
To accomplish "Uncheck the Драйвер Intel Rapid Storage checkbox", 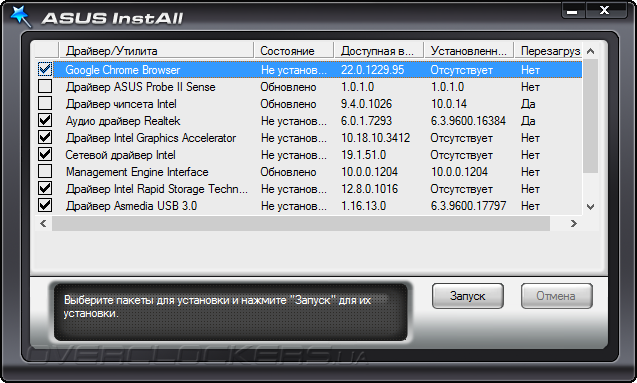I will [x=45, y=189].
